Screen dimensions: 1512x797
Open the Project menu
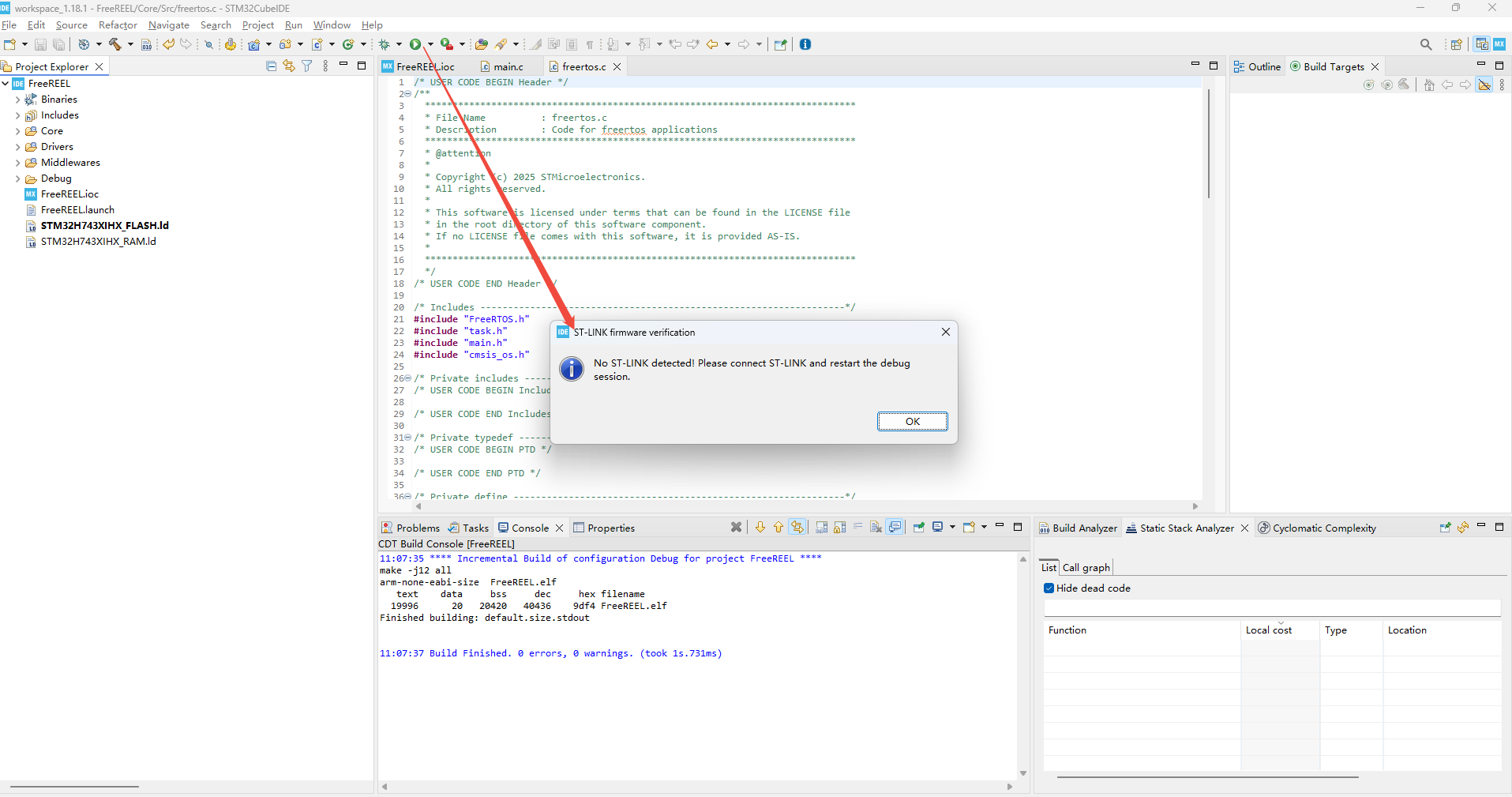[x=257, y=25]
